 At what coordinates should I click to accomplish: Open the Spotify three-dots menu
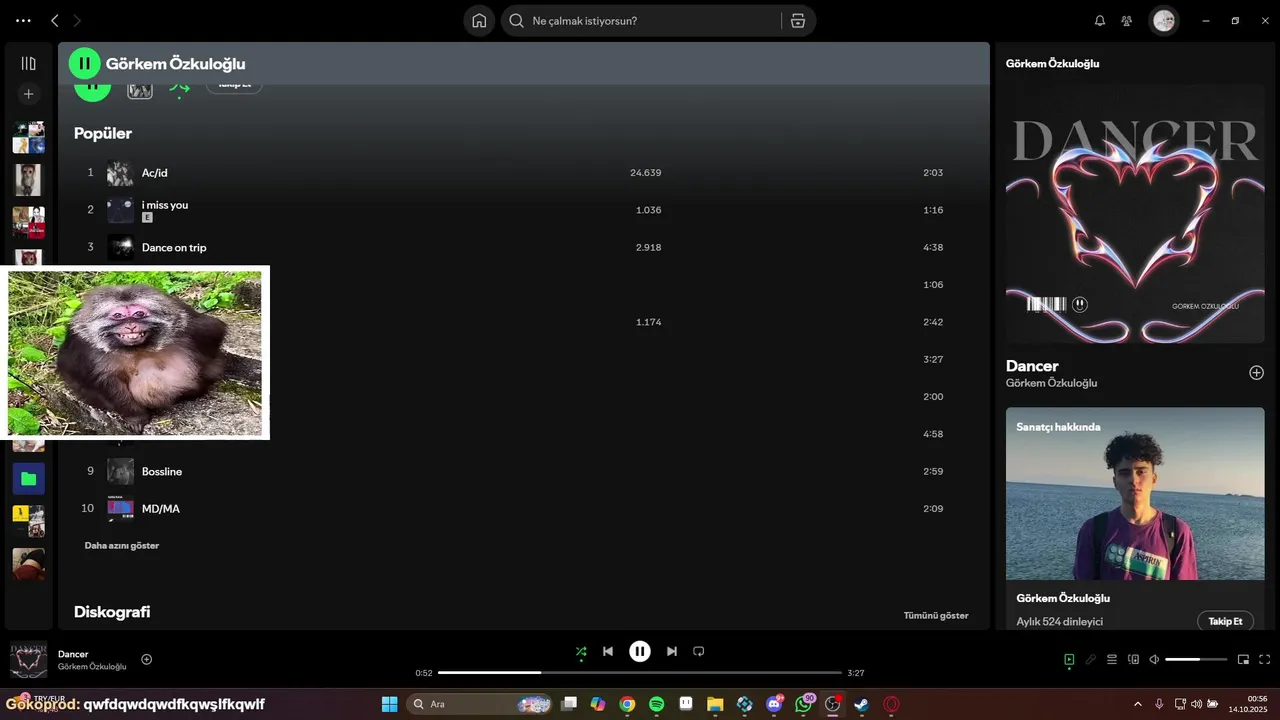[23, 20]
